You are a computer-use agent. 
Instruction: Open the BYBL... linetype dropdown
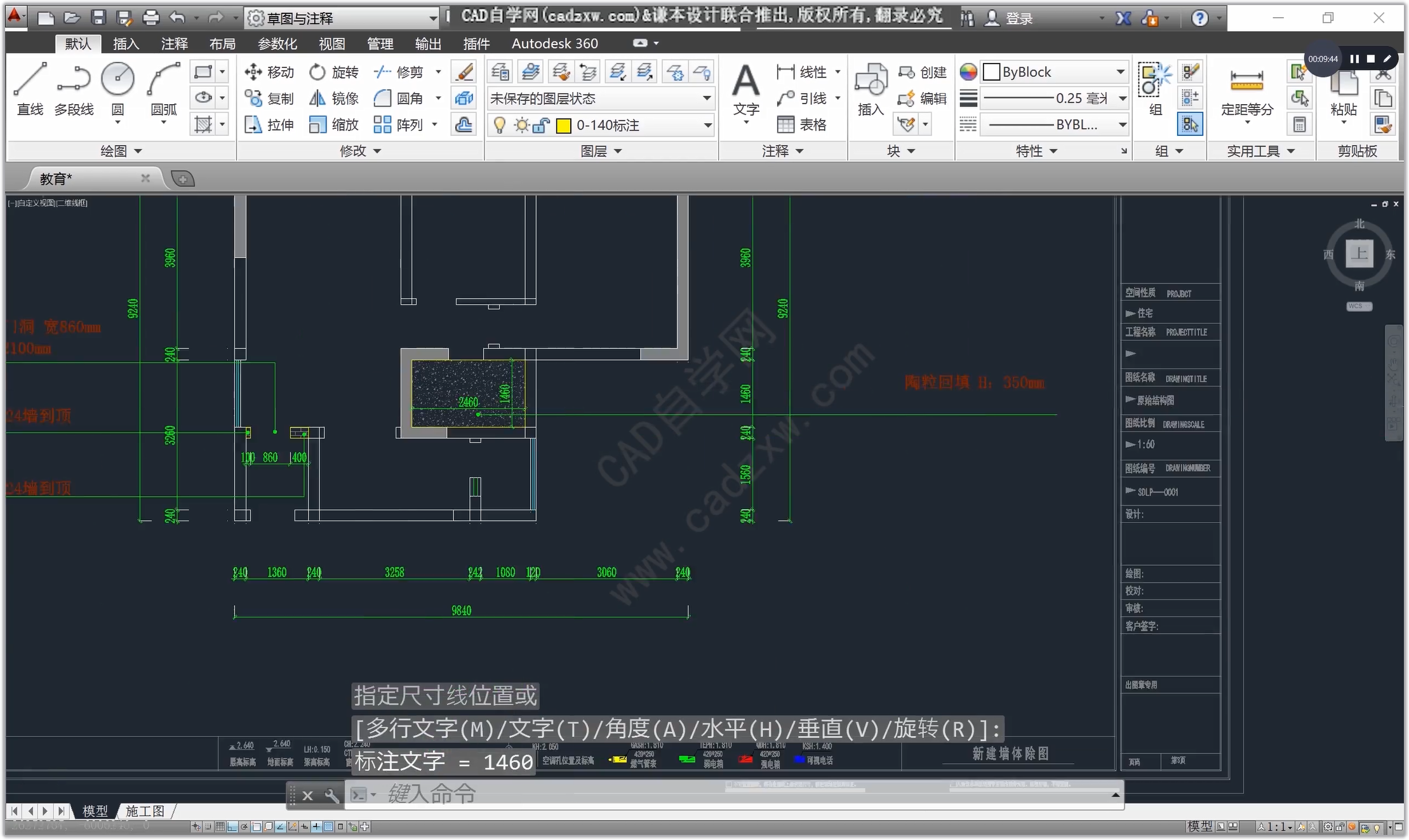1054,124
